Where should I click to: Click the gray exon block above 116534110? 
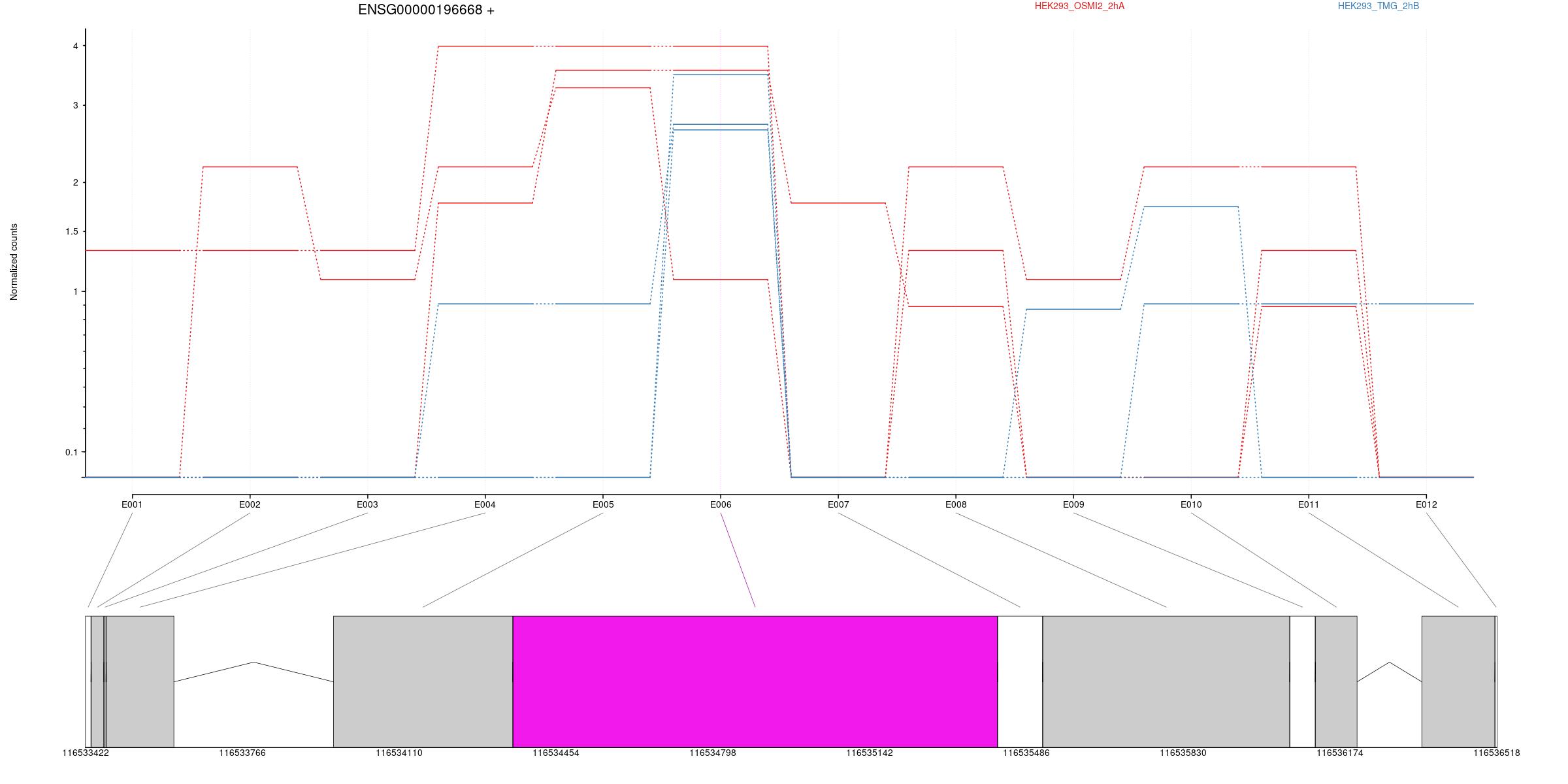point(423,681)
